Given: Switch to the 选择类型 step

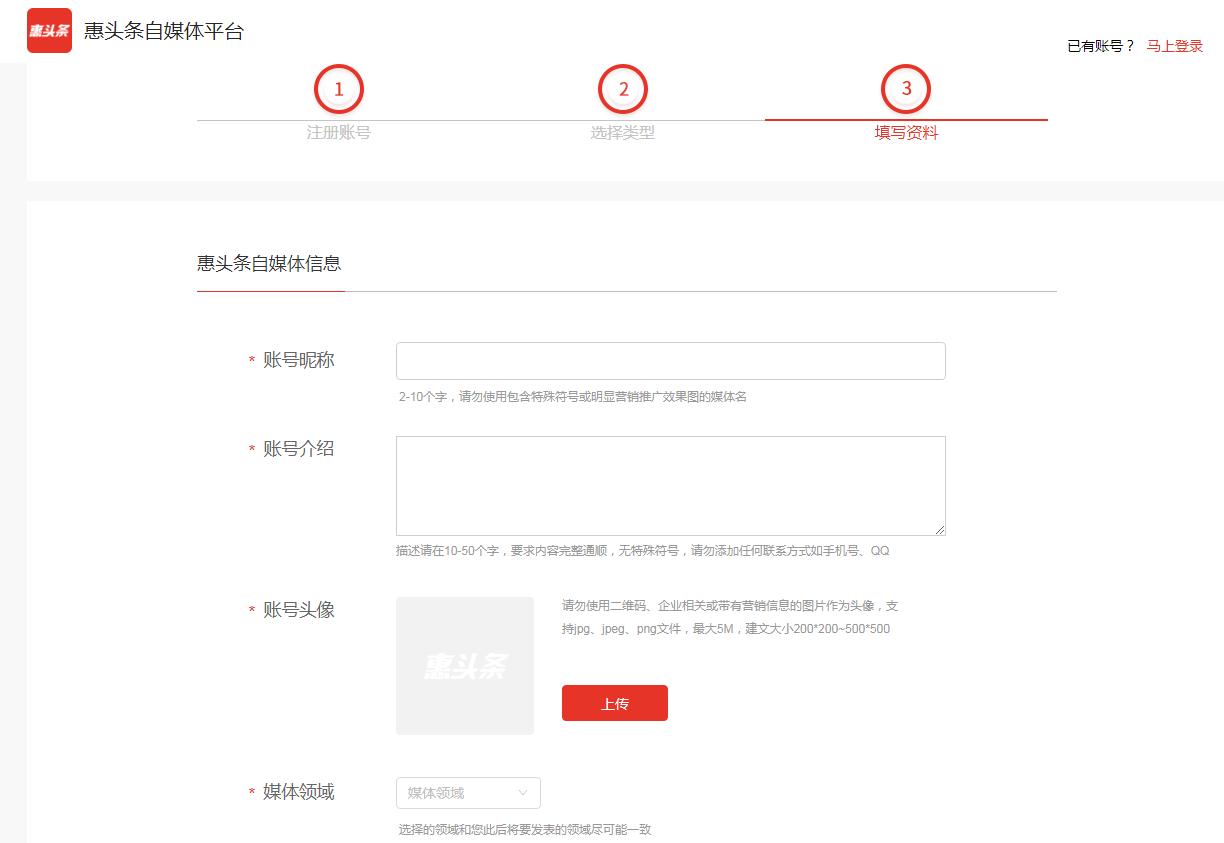Looking at the screenshot, I should [x=623, y=132].
